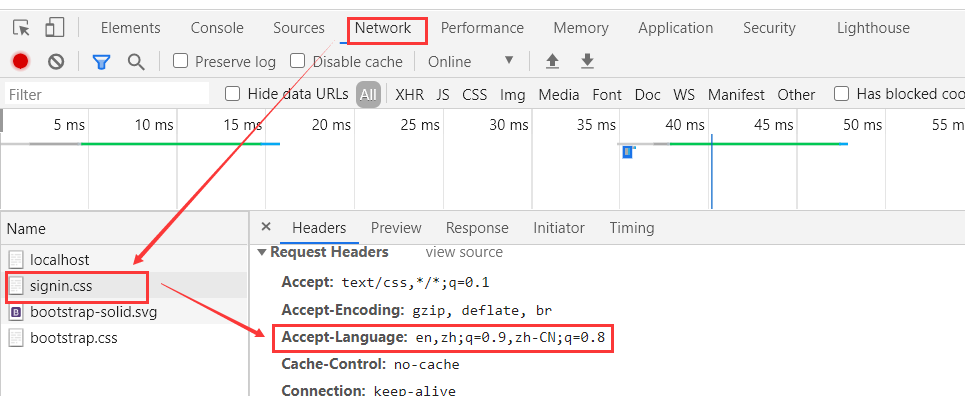Viewport: 965px width, 396px height.
Task: Check the Disable cache option
Action: pos(298,61)
